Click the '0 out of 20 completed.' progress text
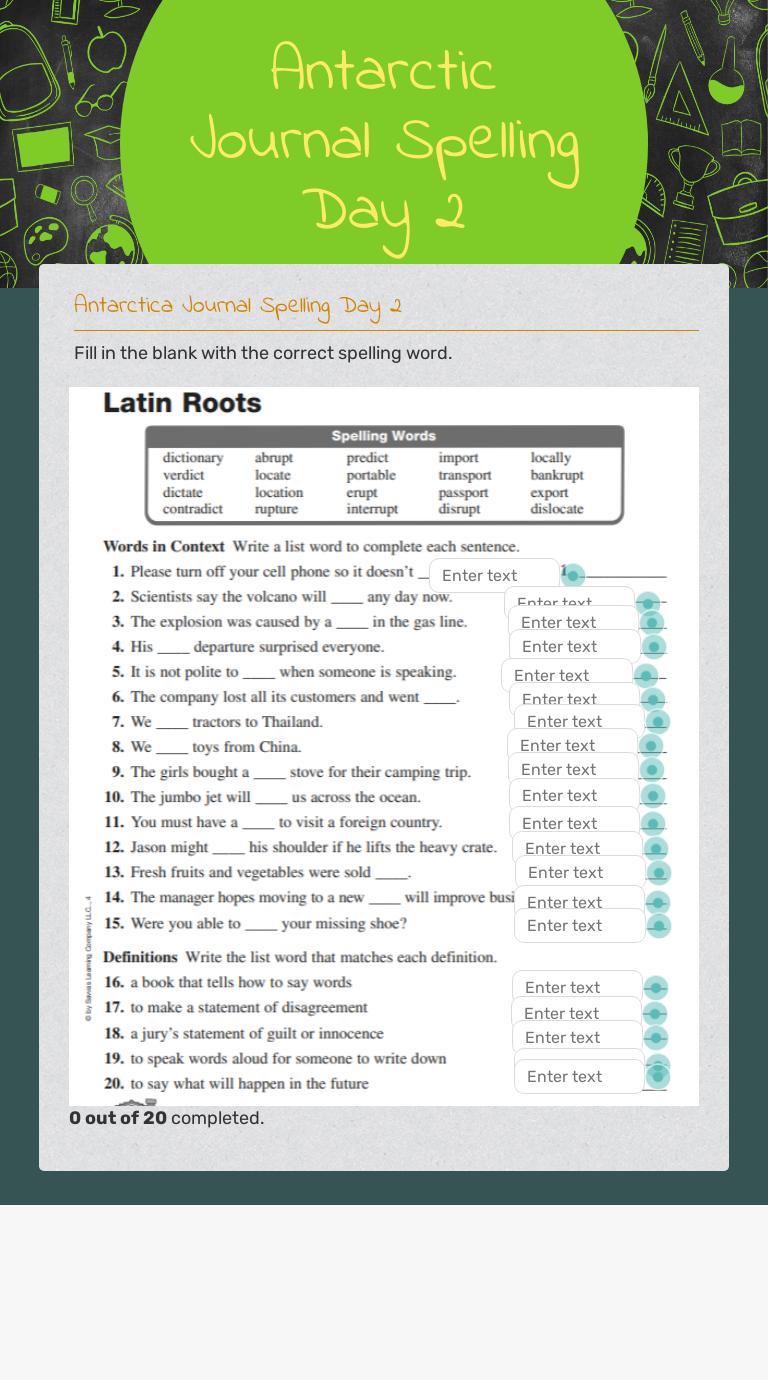This screenshot has height=1380, width=768. click(x=167, y=1118)
